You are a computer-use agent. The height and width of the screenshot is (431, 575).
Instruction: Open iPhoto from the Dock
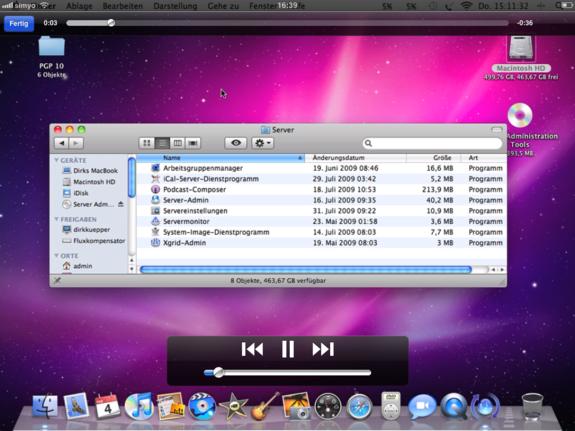(296, 406)
